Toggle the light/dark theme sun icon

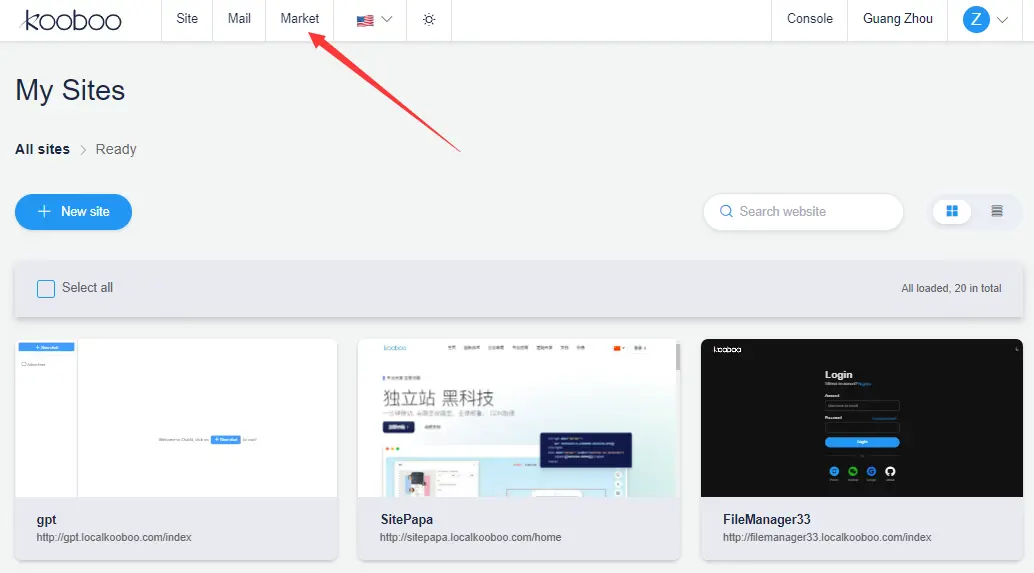click(x=429, y=20)
